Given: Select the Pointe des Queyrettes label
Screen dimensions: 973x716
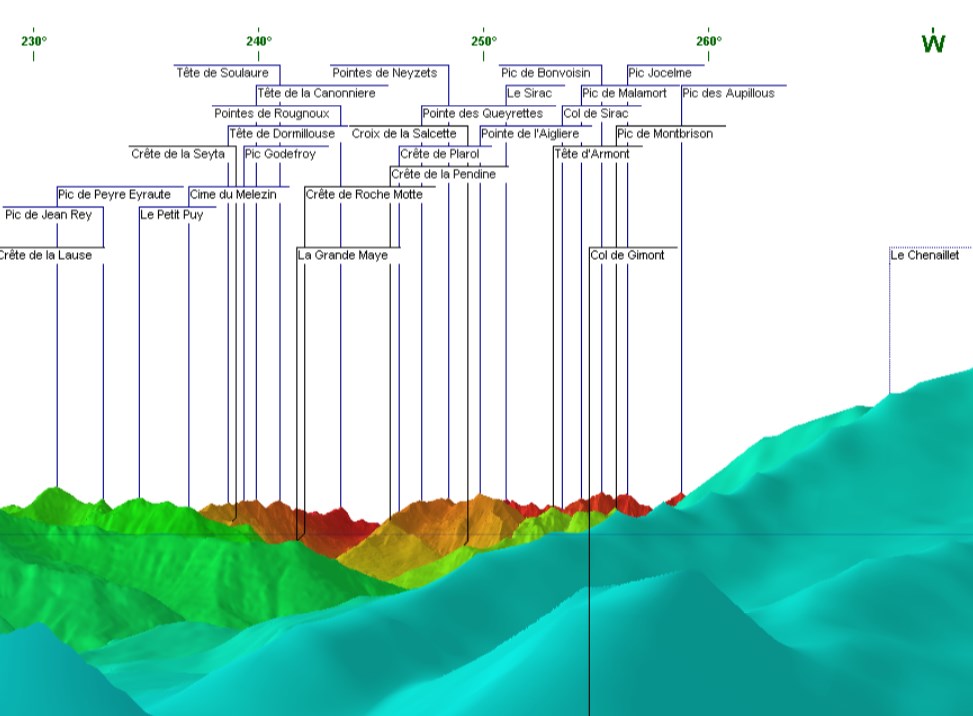Looking at the screenshot, I should 483,114.
